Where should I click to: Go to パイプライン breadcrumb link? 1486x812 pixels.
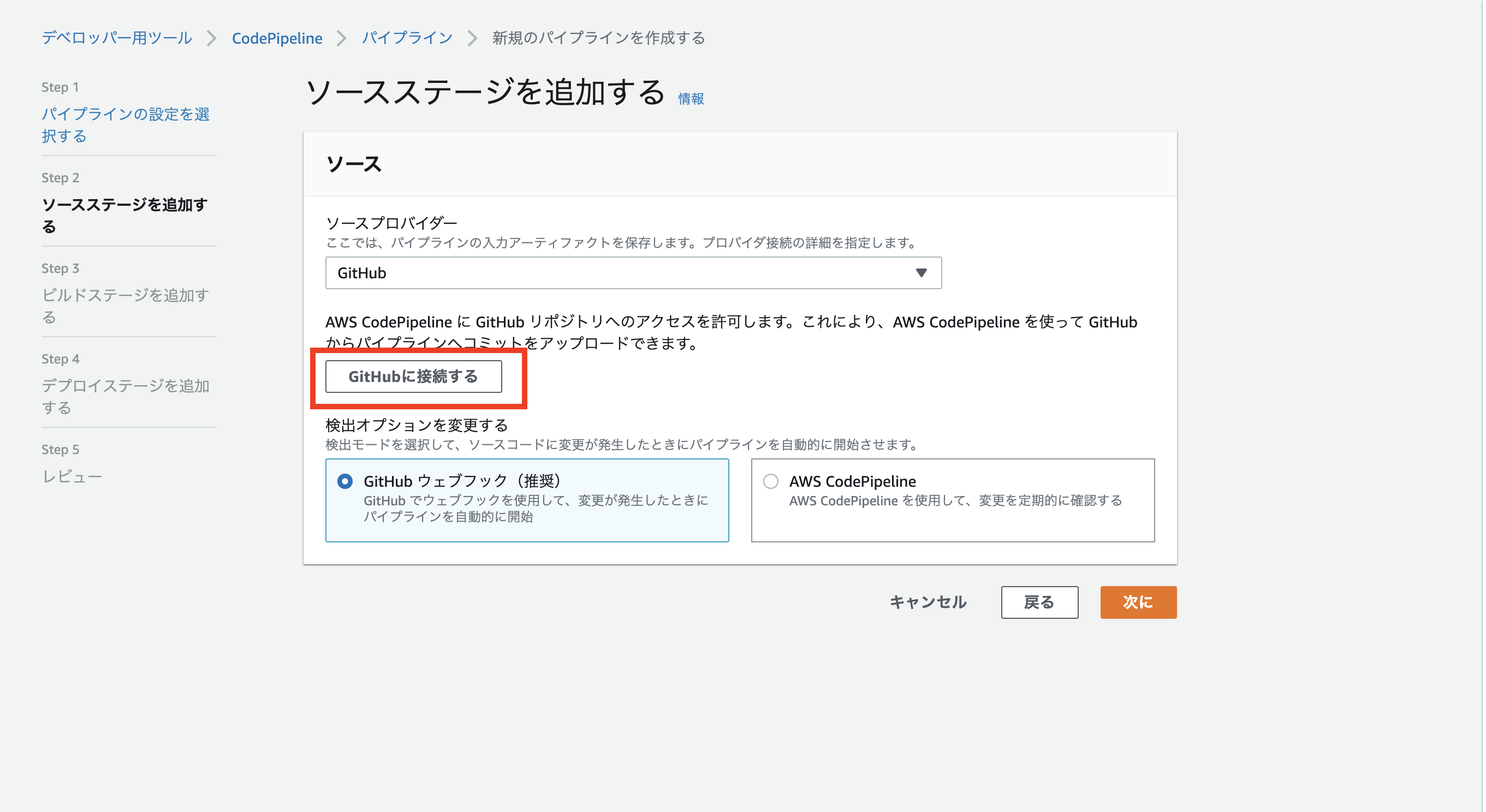pyautogui.click(x=407, y=38)
